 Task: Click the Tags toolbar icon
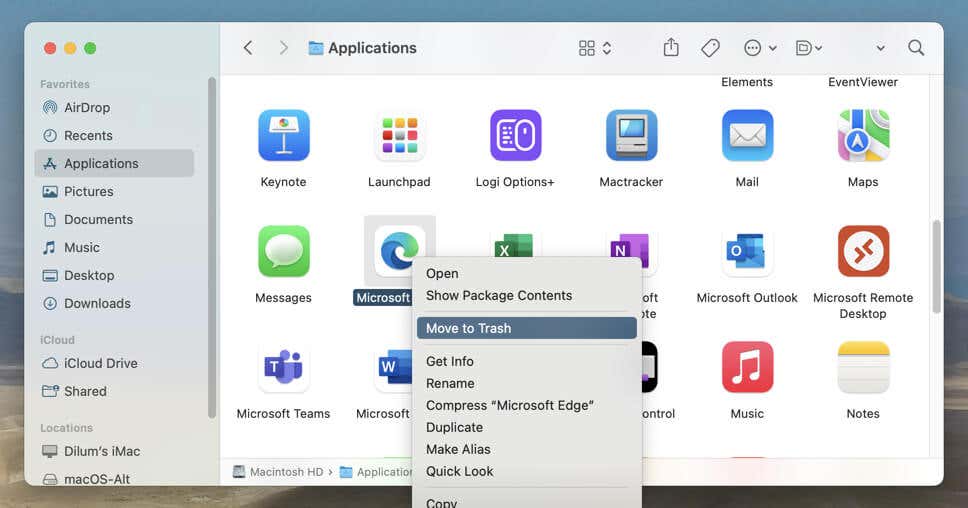click(x=711, y=48)
